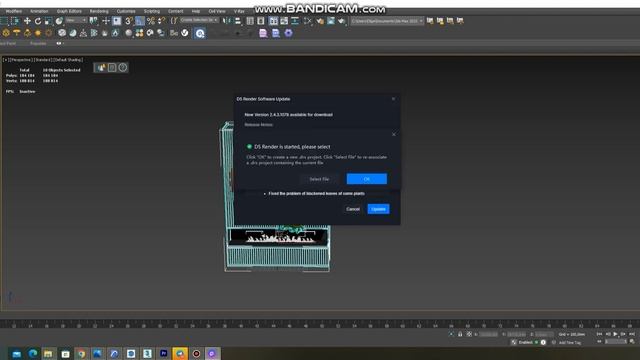Go to the end frame
The height and width of the screenshot is (360, 640).
pos(631,334)
